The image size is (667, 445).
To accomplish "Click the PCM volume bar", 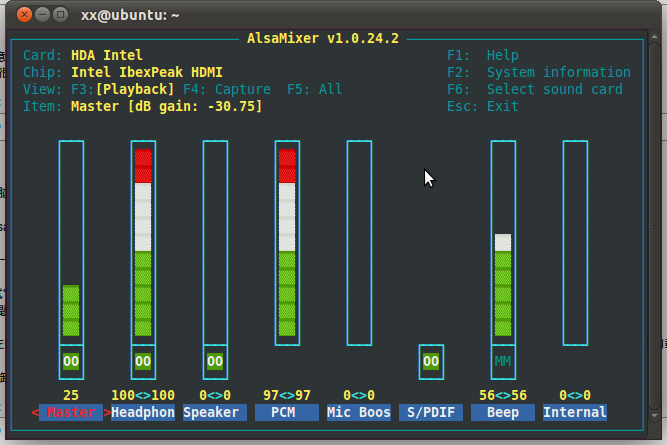I will point(287,242).
